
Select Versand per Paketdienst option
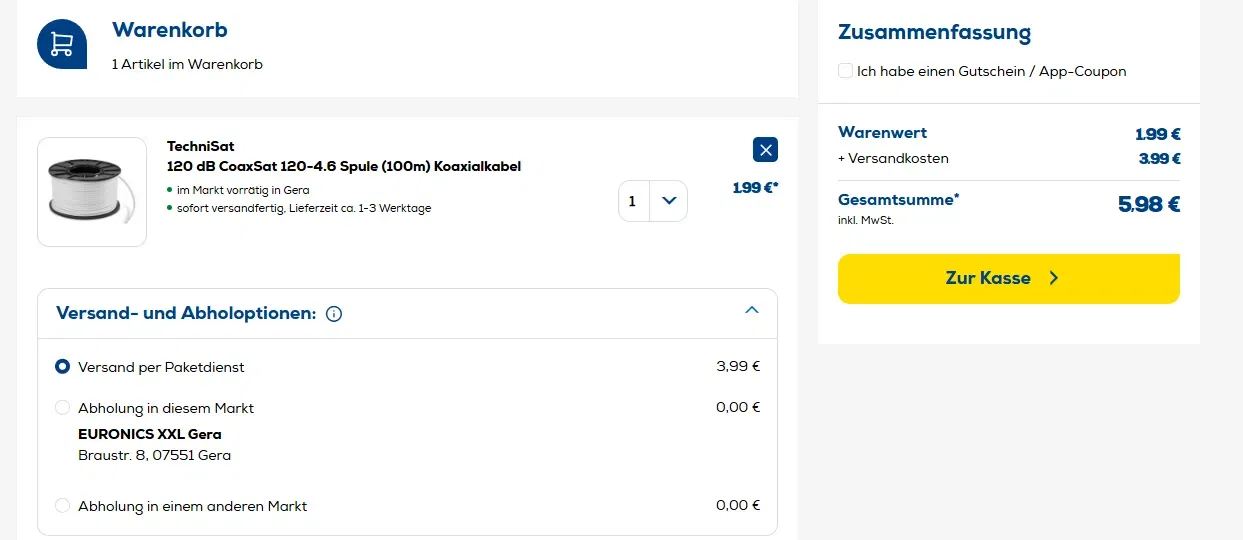(63, 367)
